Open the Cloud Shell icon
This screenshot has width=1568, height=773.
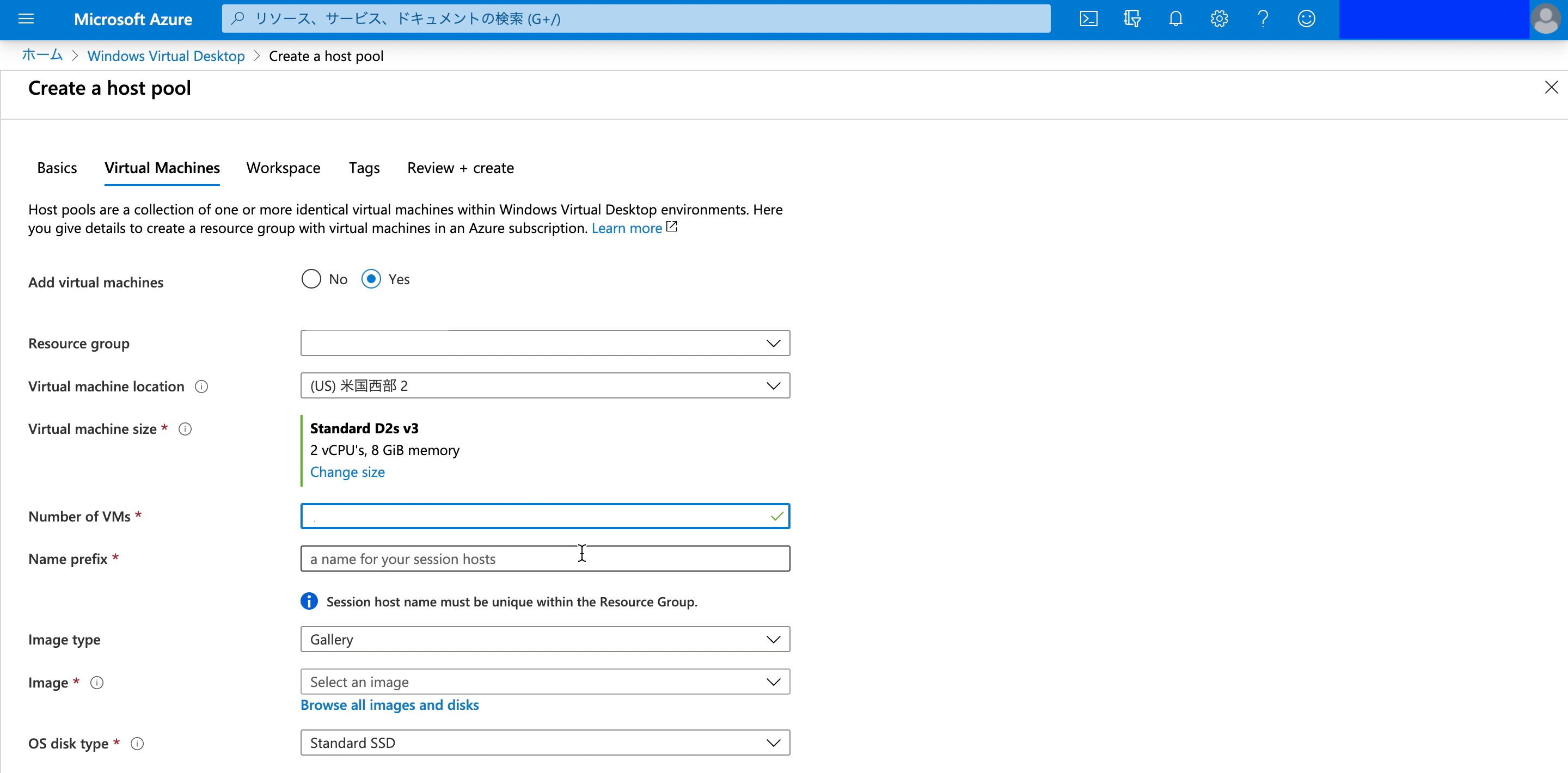pyautogui.click(x=1088, y=19)
